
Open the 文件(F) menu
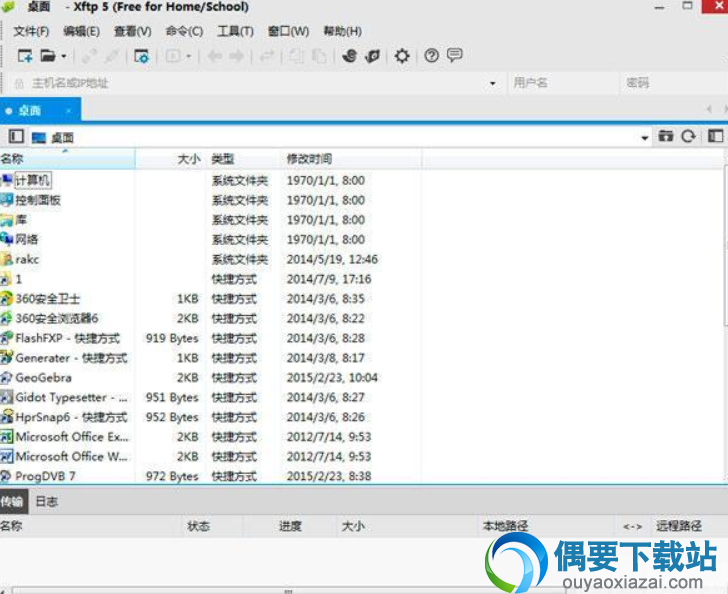coord(31,31)
